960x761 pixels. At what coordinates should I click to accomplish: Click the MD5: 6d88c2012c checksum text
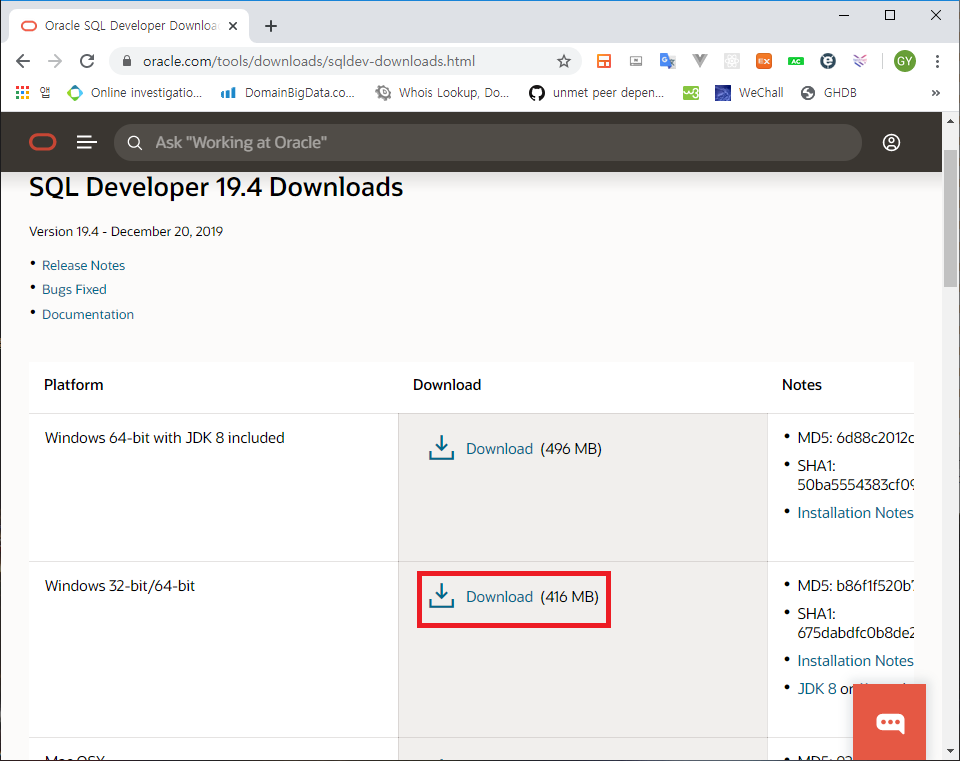(855, 438)
